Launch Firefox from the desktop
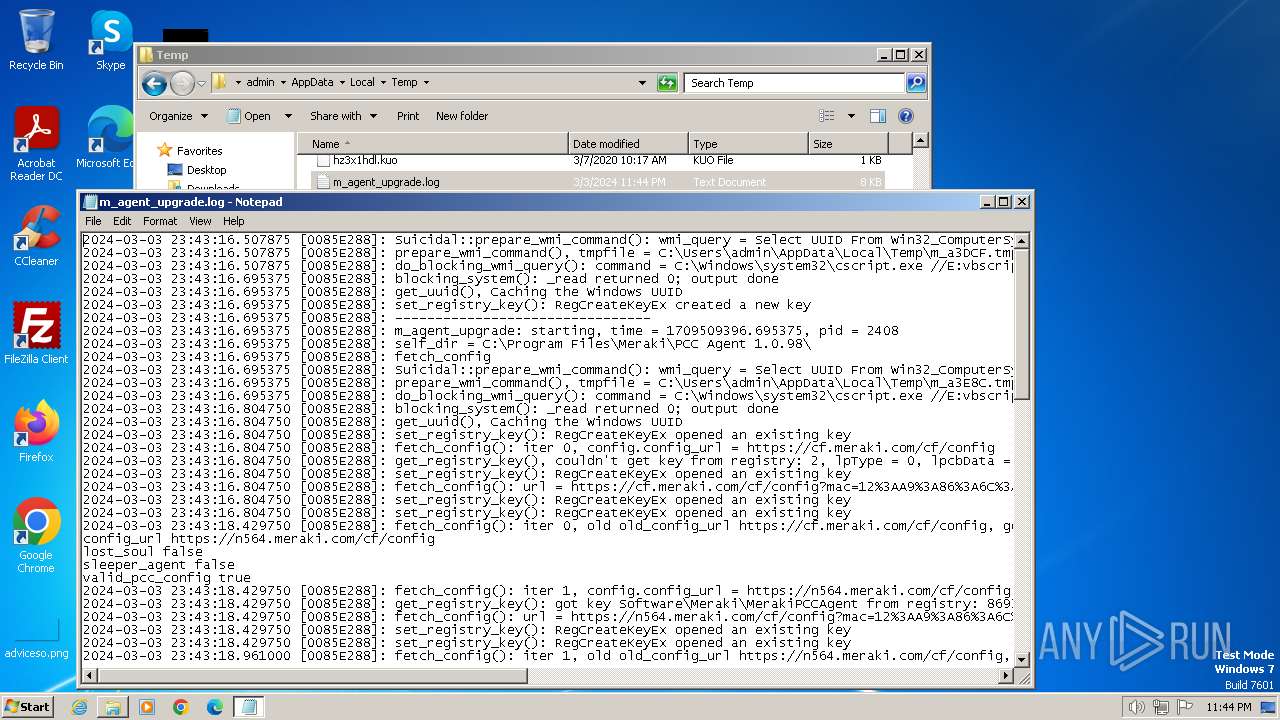 36,432
